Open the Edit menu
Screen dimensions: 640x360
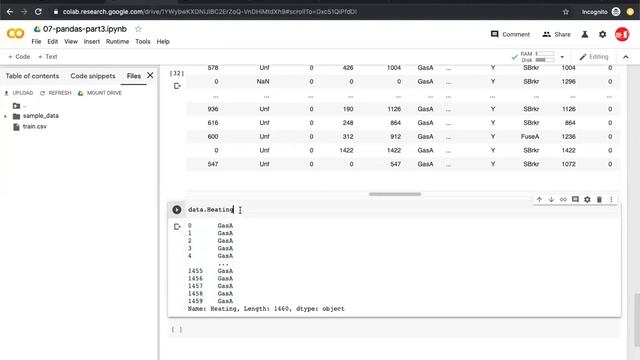click(x=53, y=42)
